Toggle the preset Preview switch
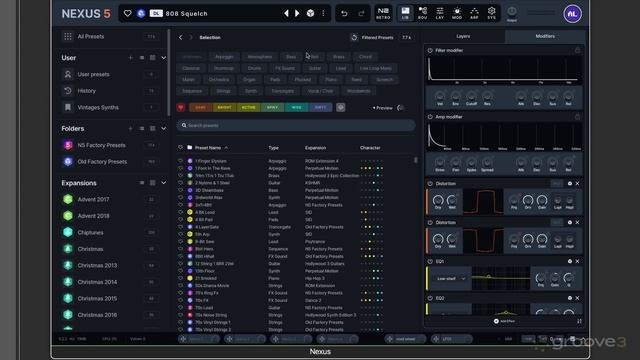 [401, 108]
